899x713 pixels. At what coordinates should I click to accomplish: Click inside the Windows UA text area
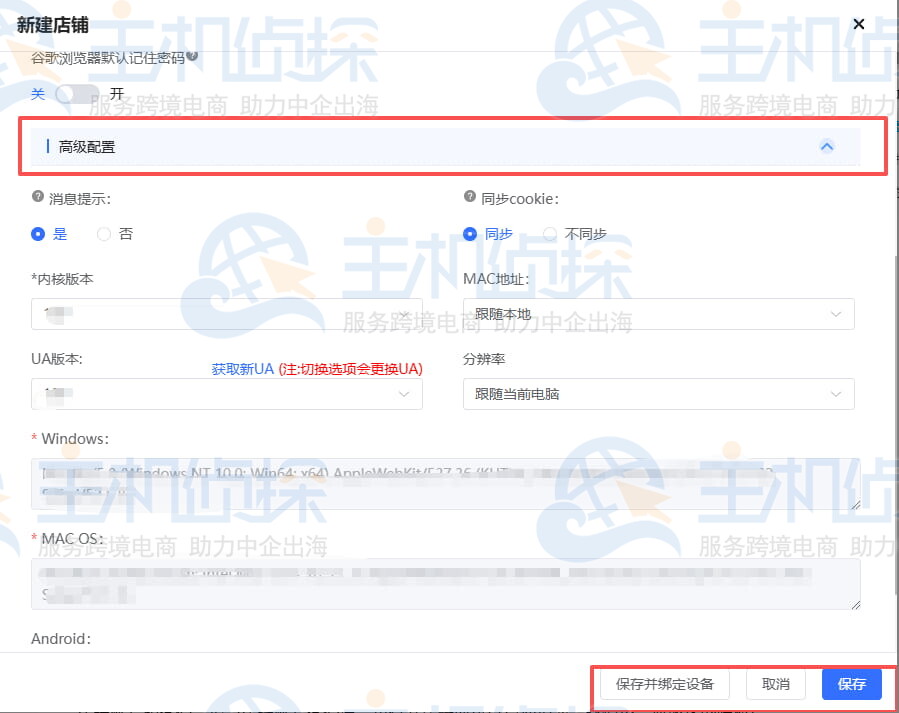[x=445, y=480]
